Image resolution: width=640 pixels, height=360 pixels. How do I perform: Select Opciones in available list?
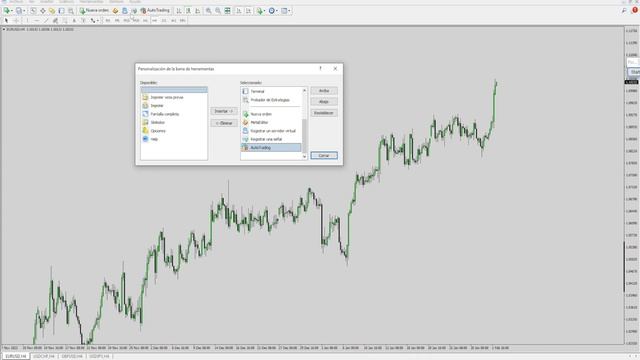tap(174, 131)
